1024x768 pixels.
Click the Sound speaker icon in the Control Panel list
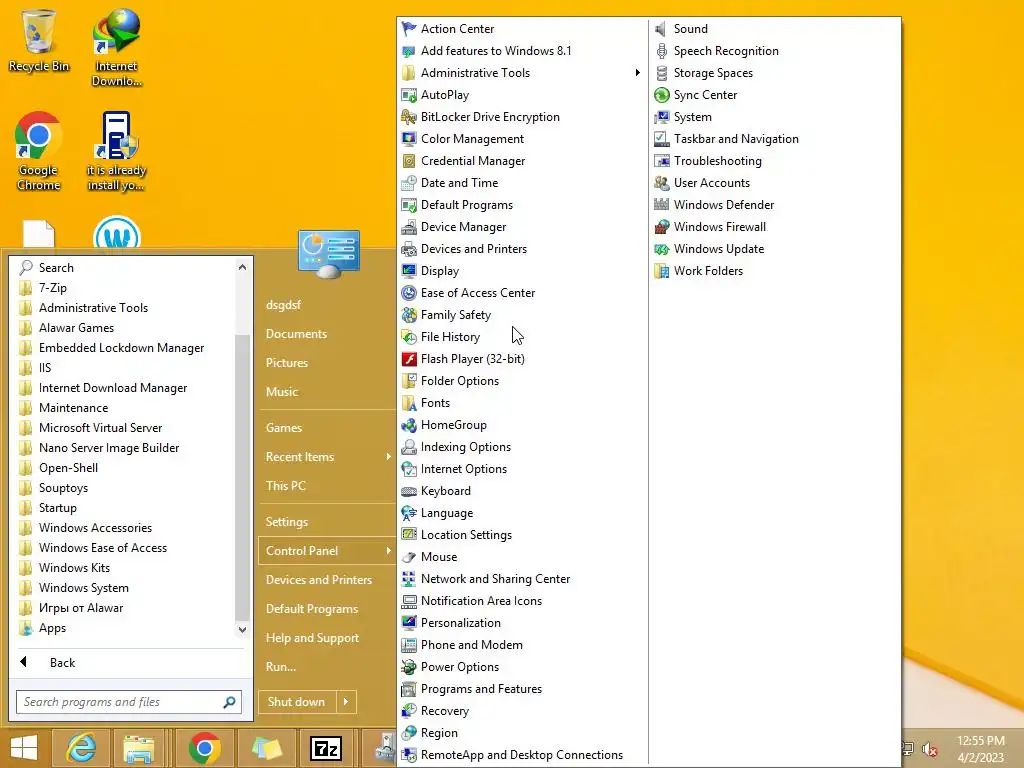coord(662,29)
